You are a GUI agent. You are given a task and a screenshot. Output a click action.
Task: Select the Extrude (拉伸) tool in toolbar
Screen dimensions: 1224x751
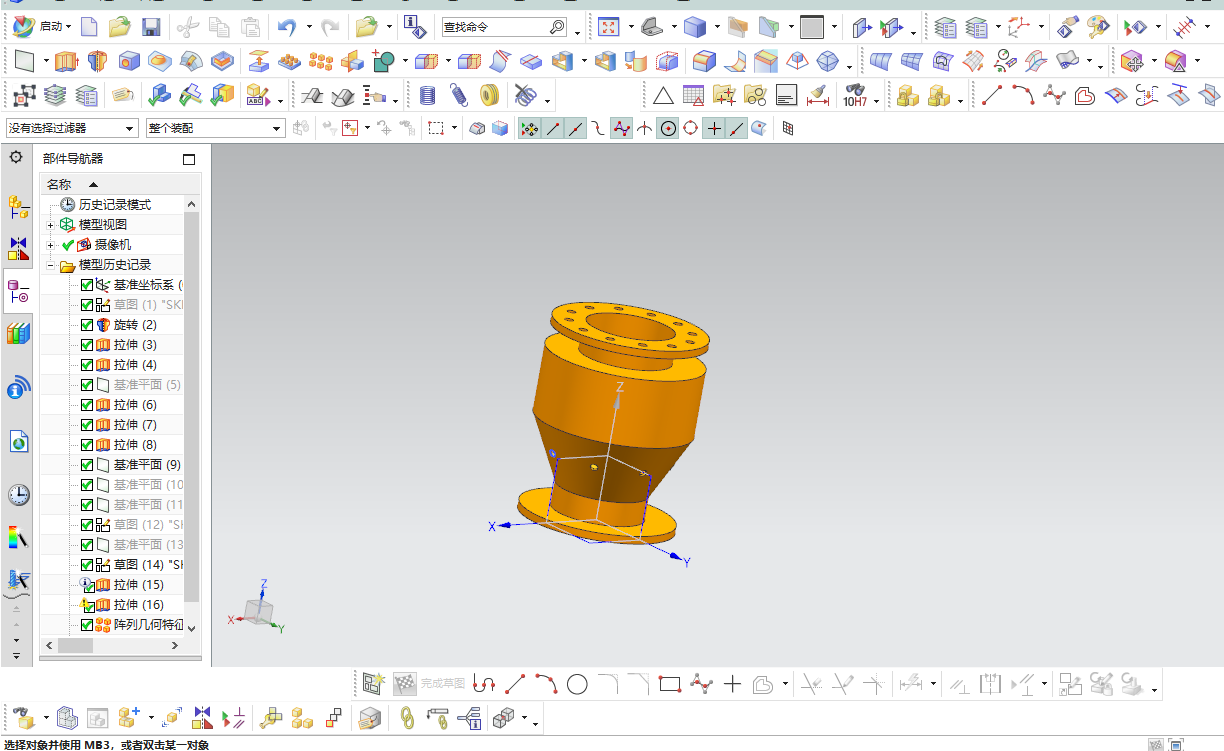tap(65, 62)
